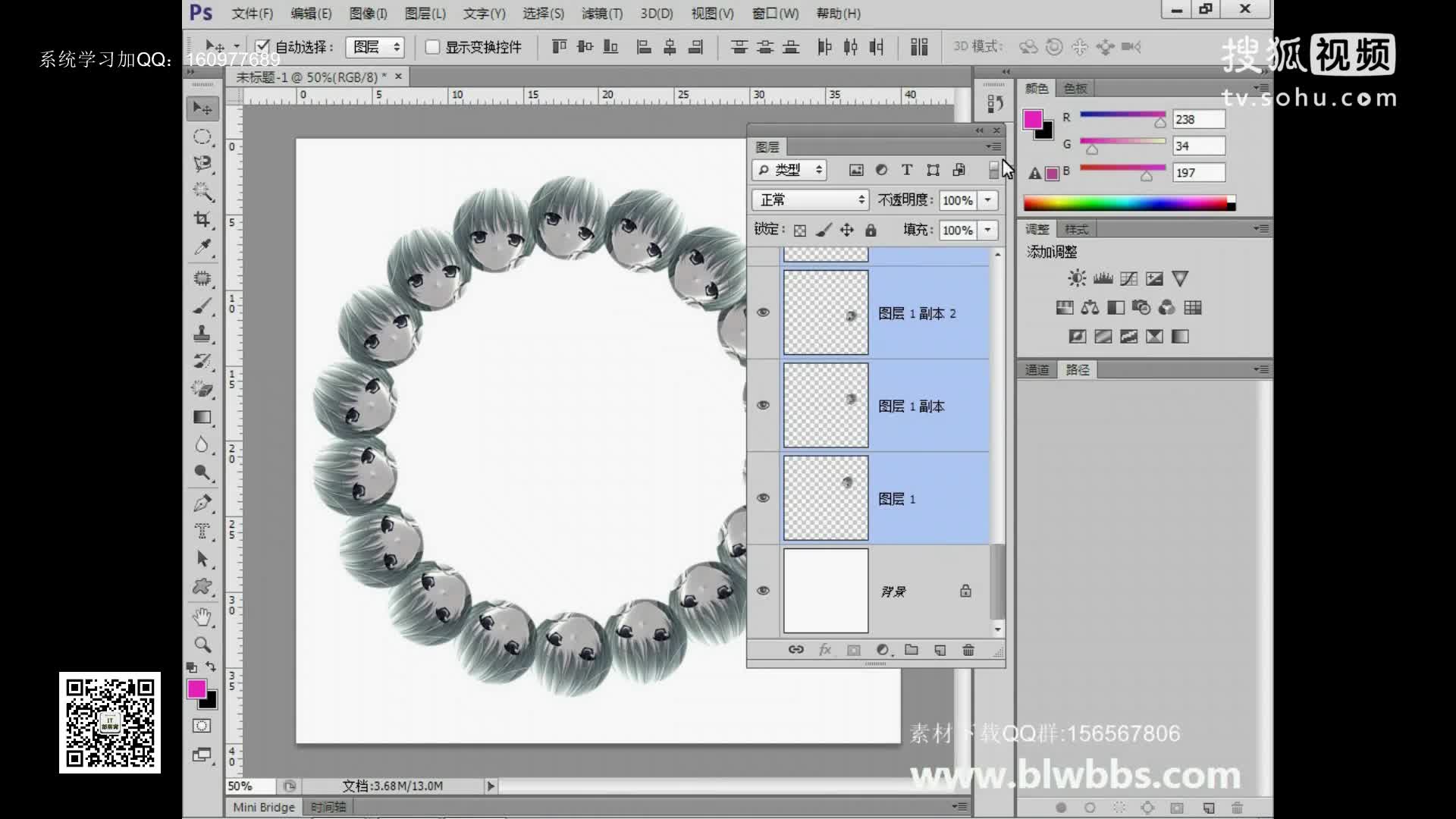The image size is (1456, 819).
Task: Open the 文件(F) menu
Action: 252,14
